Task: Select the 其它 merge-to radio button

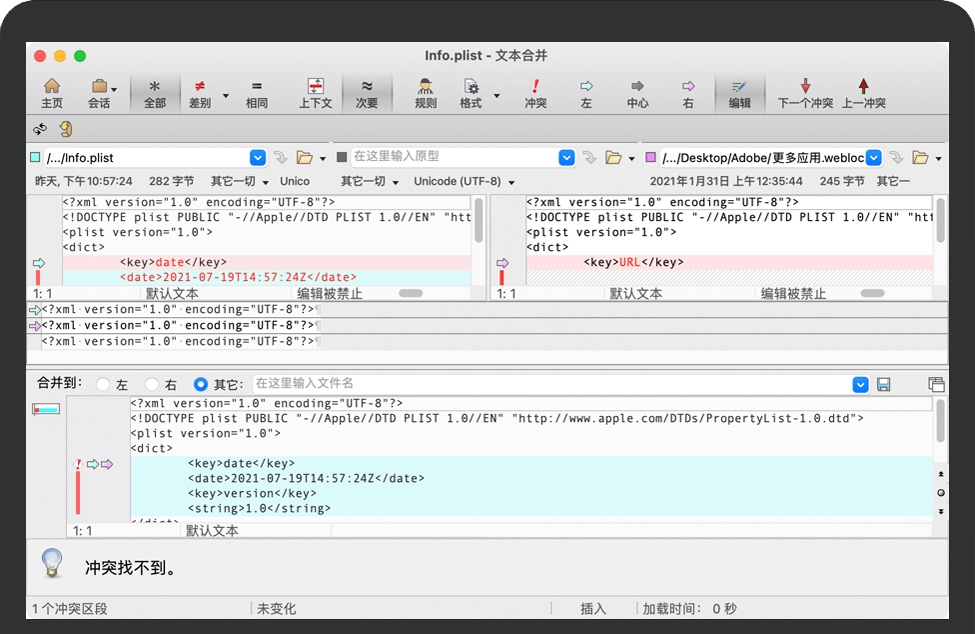Action: point(201,384)
